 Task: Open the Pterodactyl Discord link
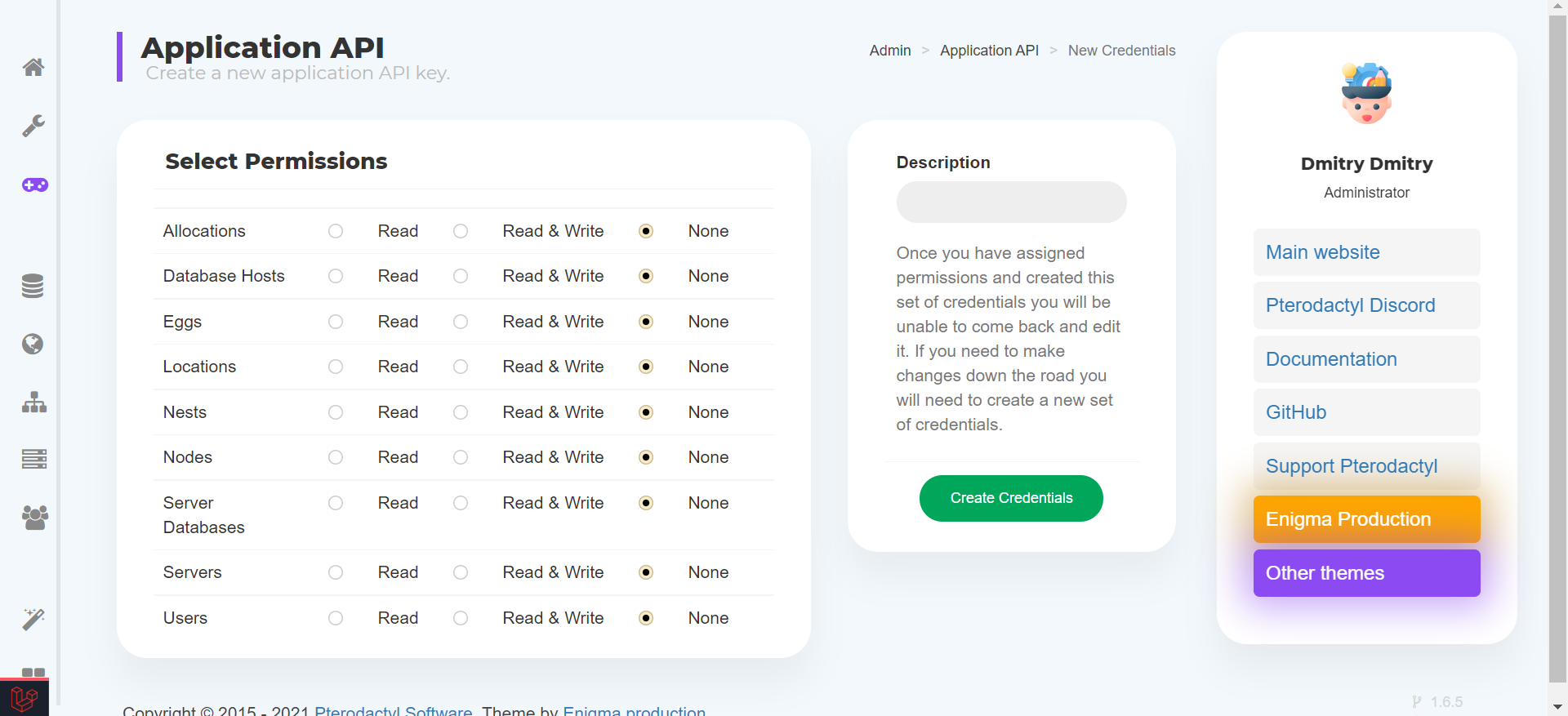point(1350,305)
